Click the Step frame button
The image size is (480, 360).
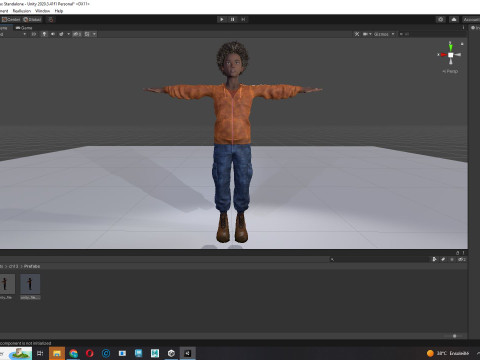click(x=243, y=19)
